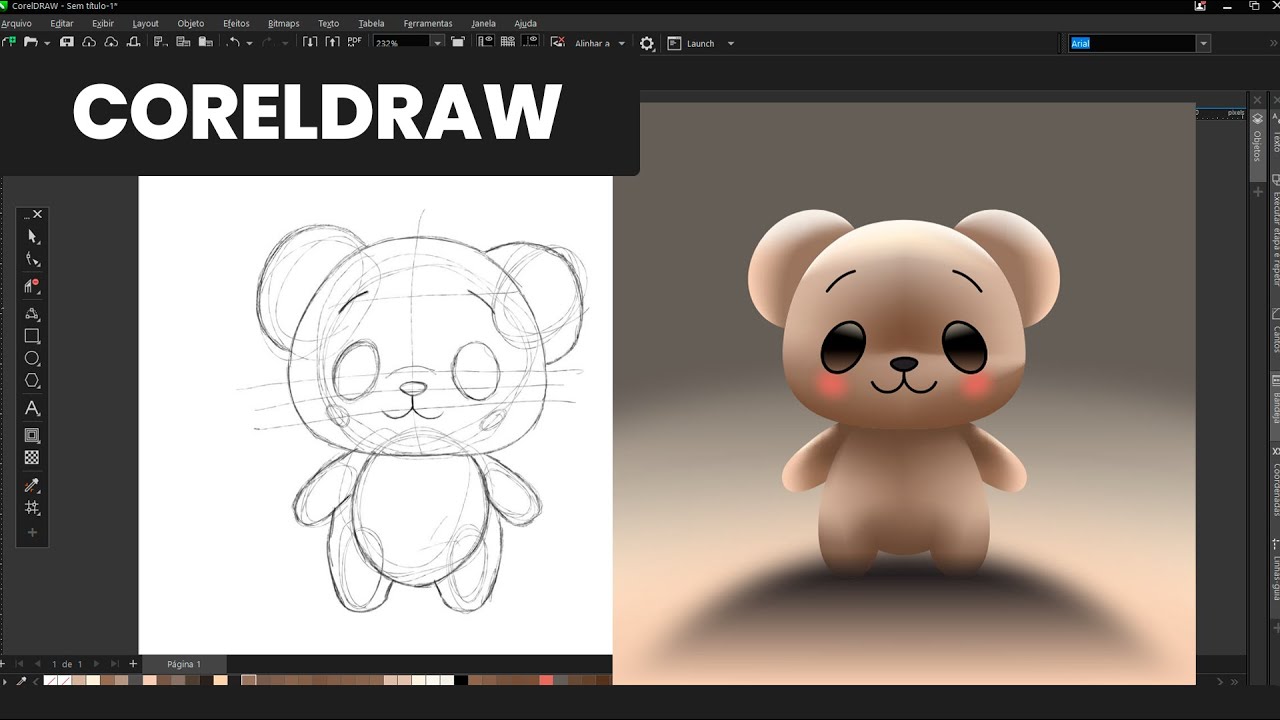
Task: Go to the next page arrow
Action: [96, 664]
